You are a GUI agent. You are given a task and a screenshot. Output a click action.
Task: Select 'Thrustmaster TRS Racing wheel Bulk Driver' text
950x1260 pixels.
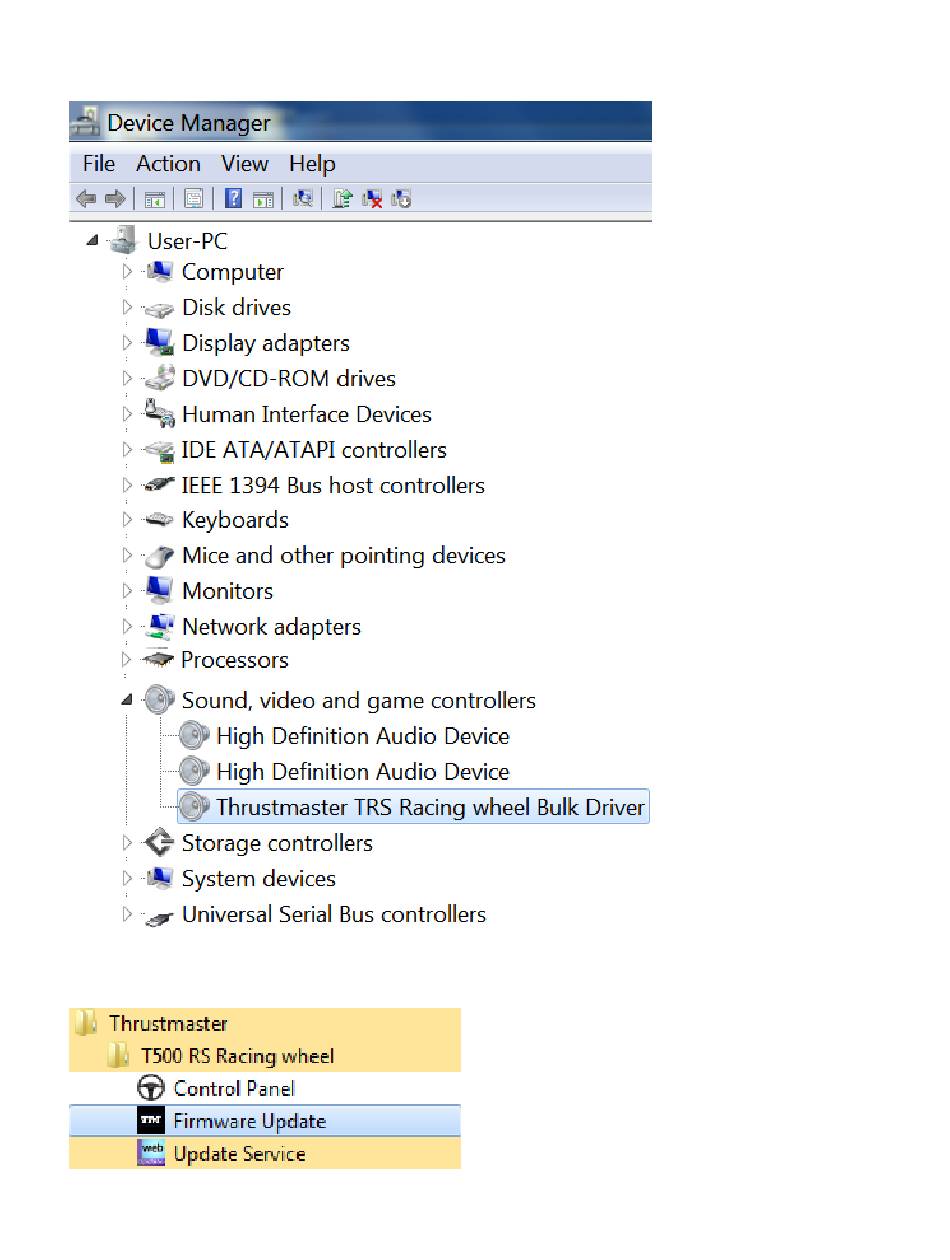tap(430, 807)
